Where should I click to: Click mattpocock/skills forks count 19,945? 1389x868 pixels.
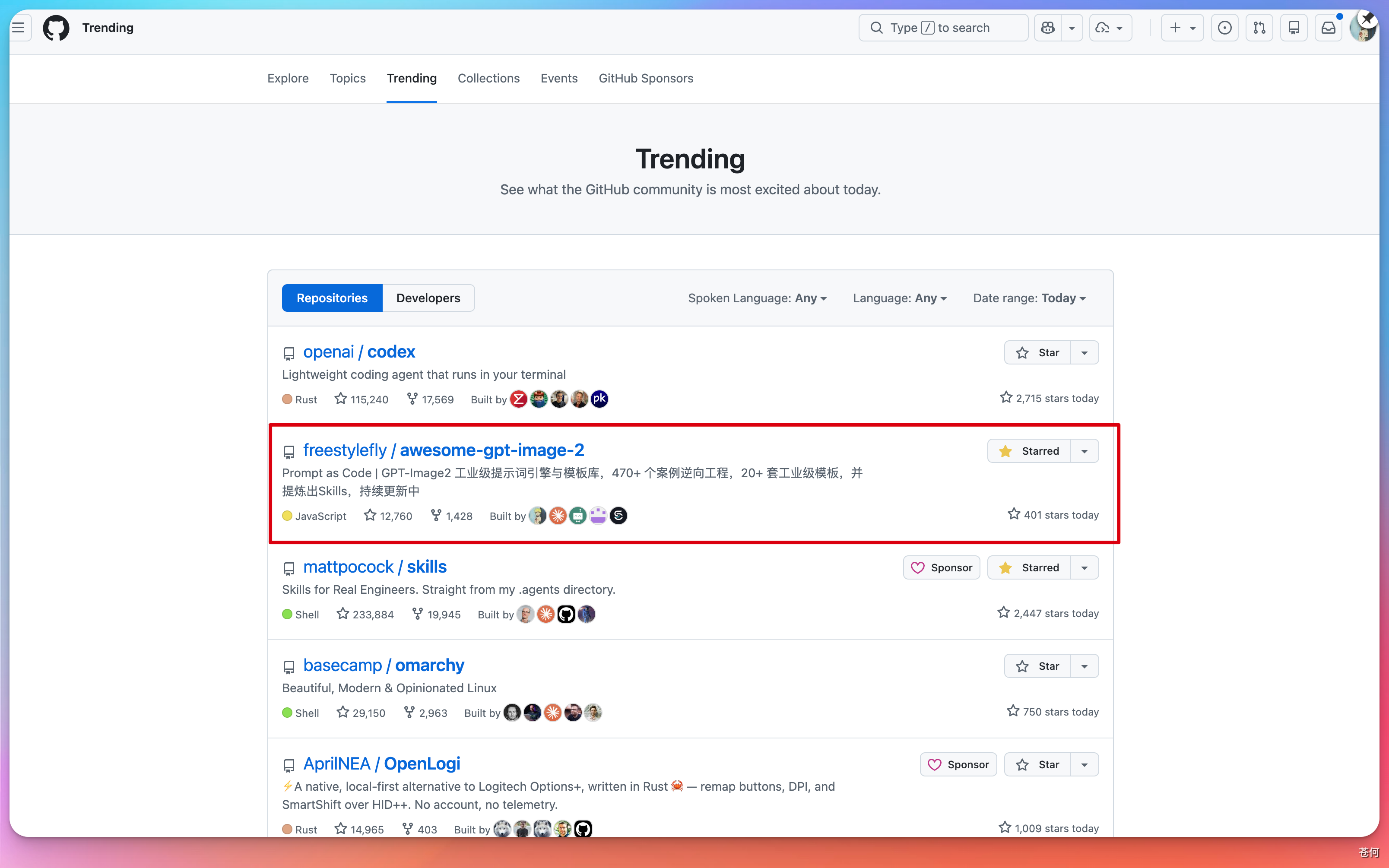point(436,614)
